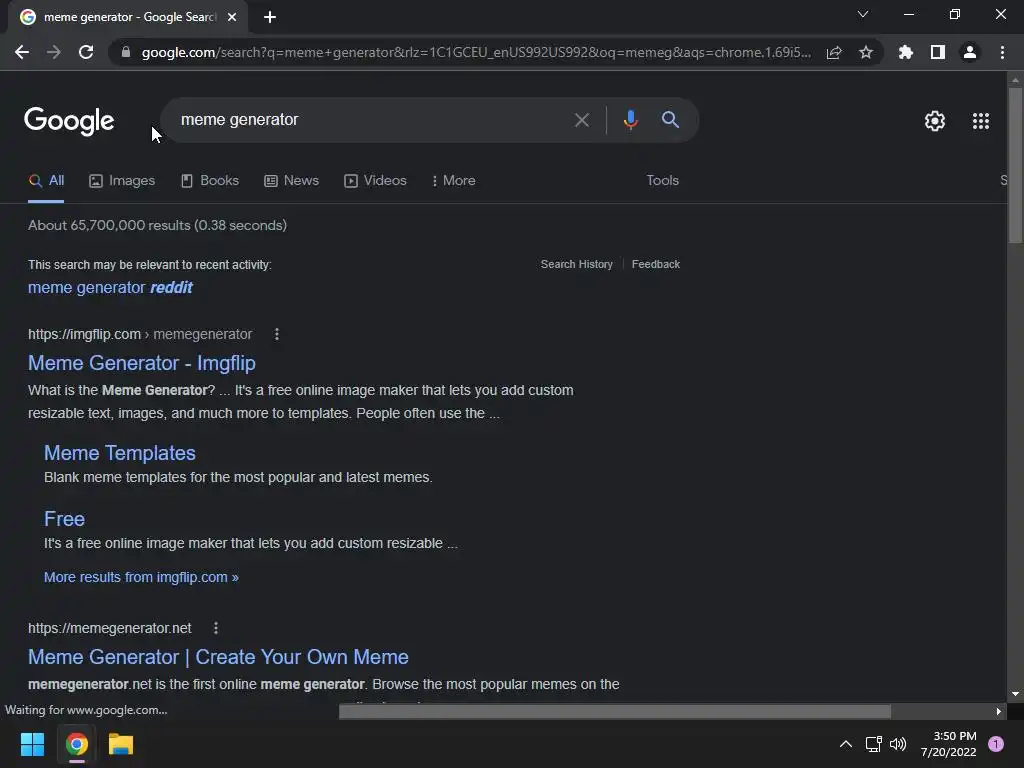The height and width of the screenshot is (768, 1024).
Task: Go back to the previous page
Action: point(22,52)
